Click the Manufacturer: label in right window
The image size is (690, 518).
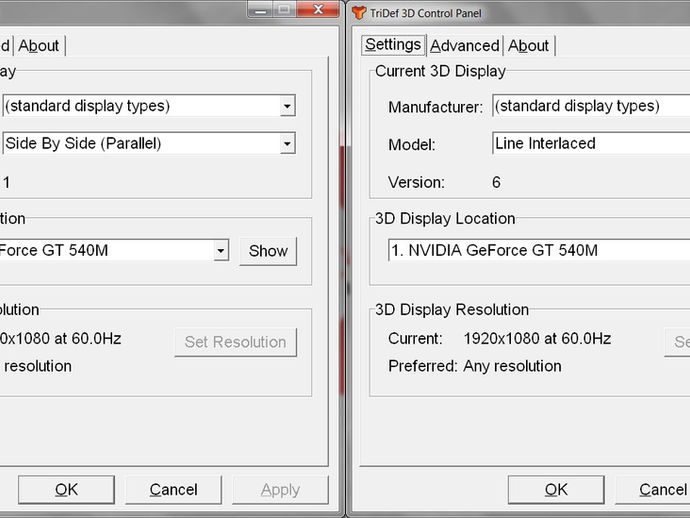coord(435,107)
